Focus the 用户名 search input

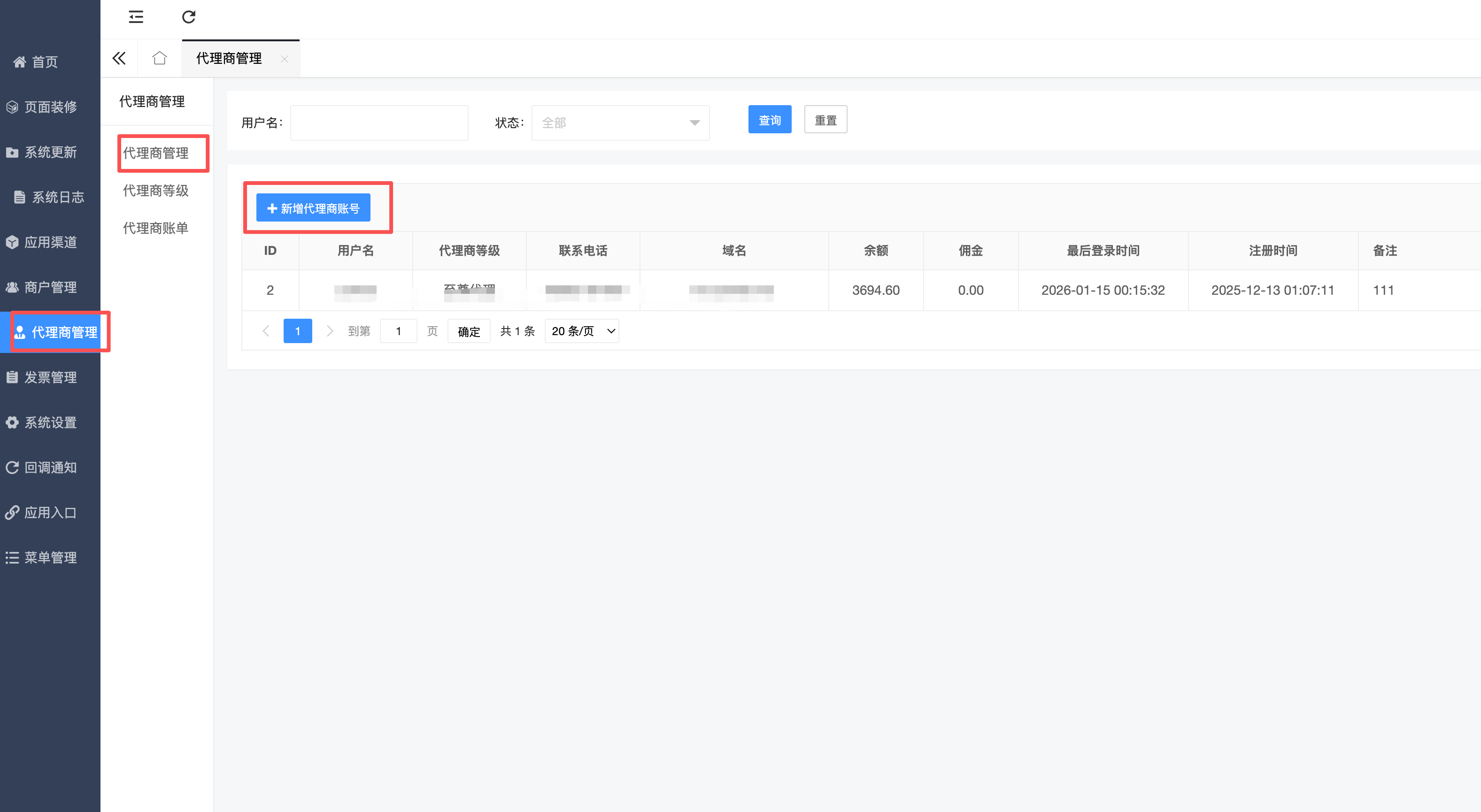point(379,123)
